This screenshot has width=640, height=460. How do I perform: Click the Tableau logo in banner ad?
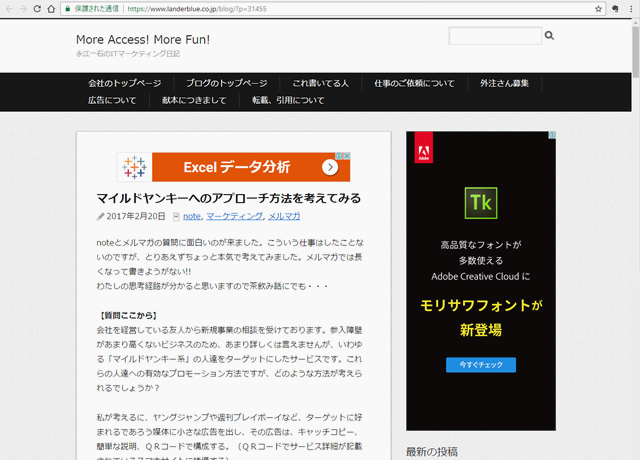pyautogui.click(x=135, y=166)
